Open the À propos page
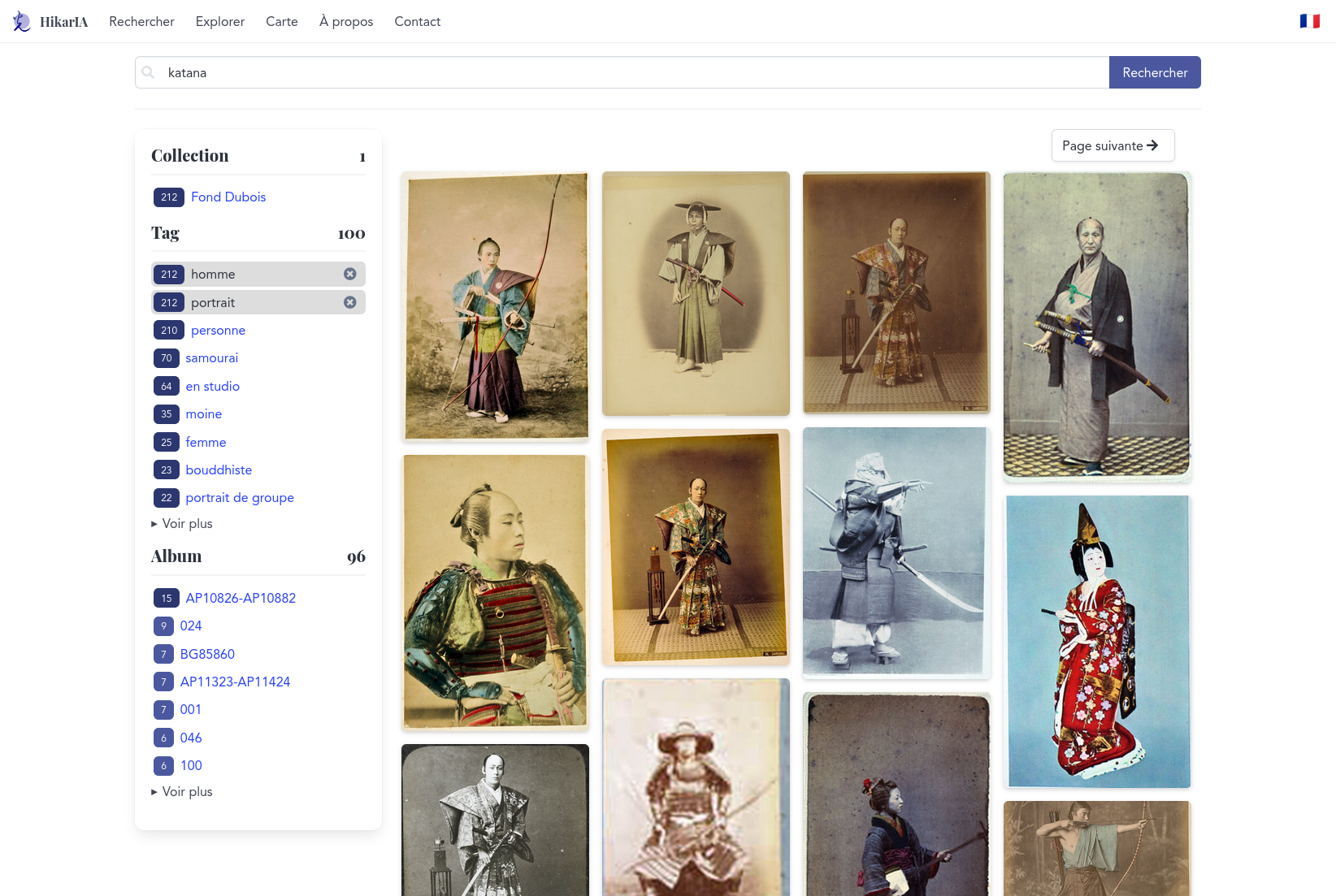1336x896 pixels. [x=345, y=22]
